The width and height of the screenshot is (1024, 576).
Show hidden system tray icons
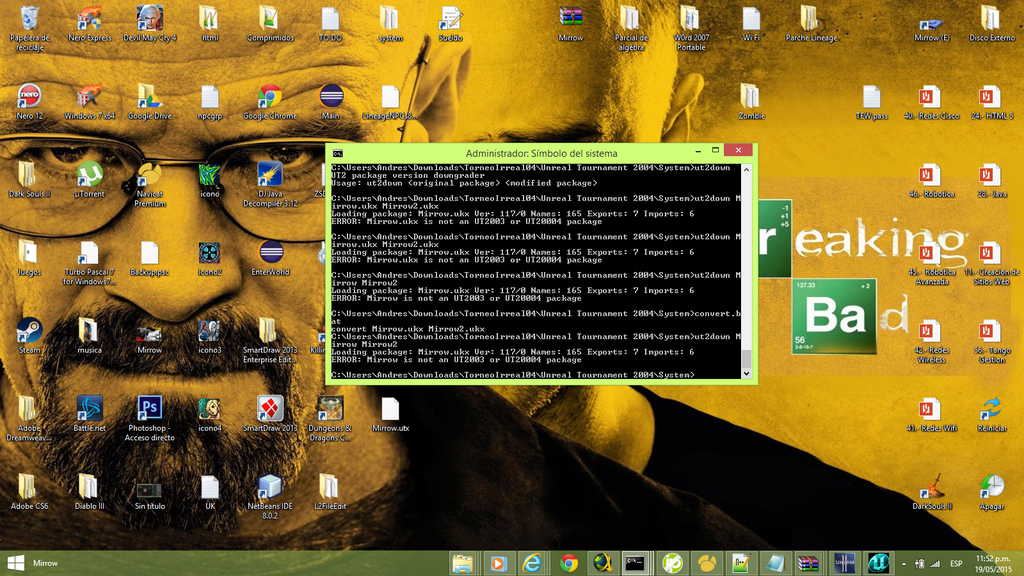(x=904, y=563)
